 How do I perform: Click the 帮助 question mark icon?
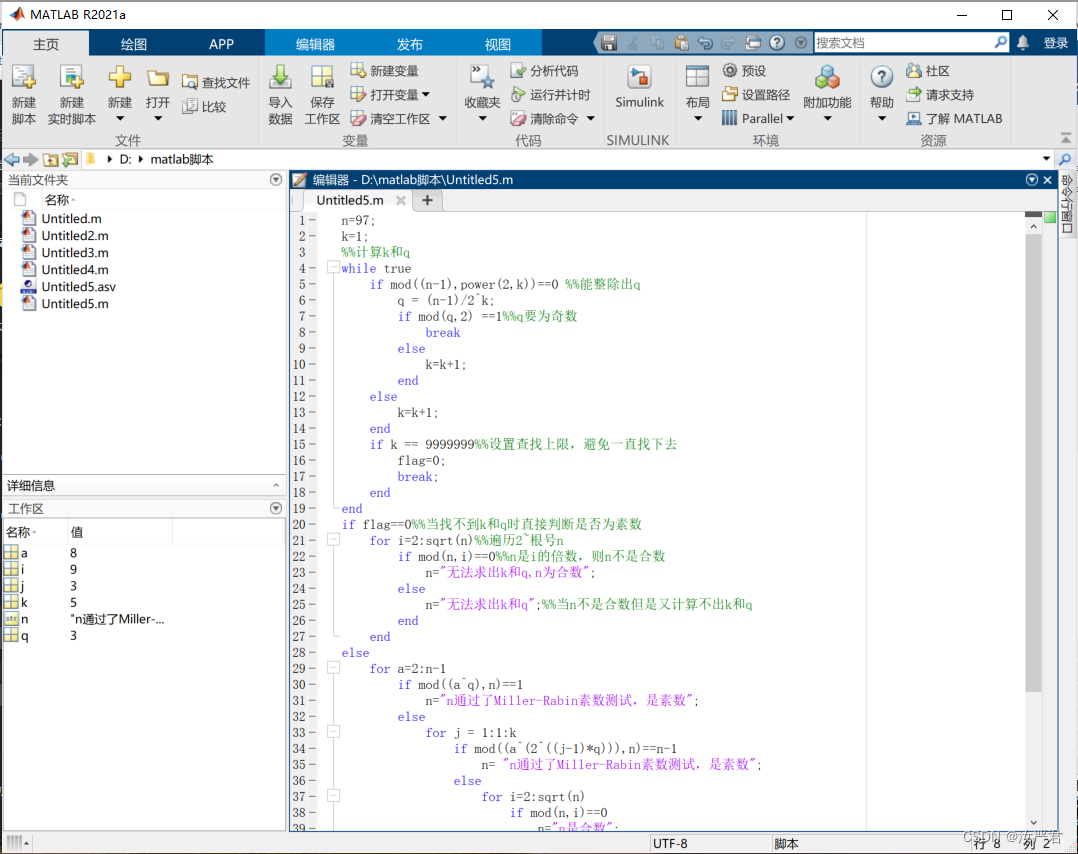[x=881, y=77]
